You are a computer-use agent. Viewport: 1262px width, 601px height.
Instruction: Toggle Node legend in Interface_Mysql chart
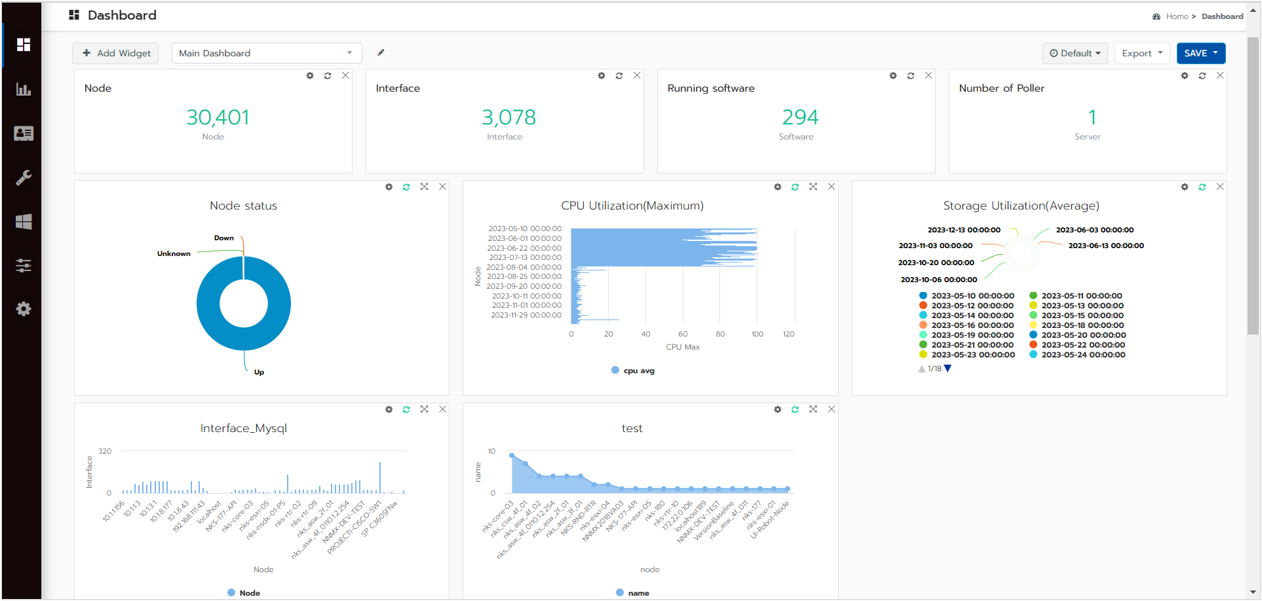(243, 593)
